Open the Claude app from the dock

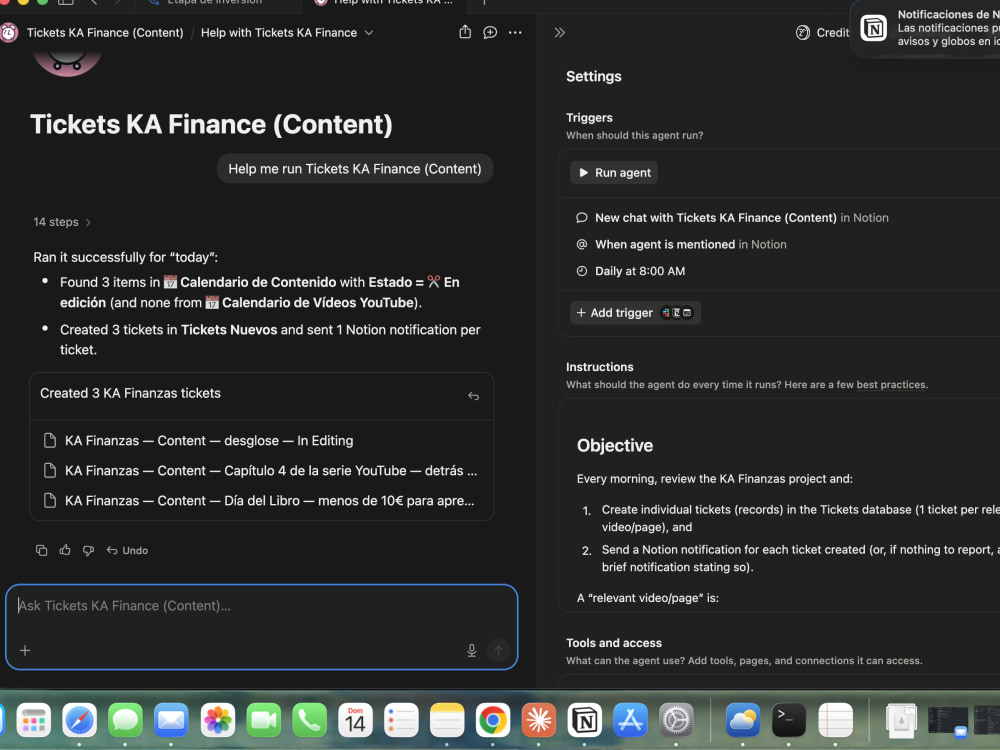pos(539,720)
